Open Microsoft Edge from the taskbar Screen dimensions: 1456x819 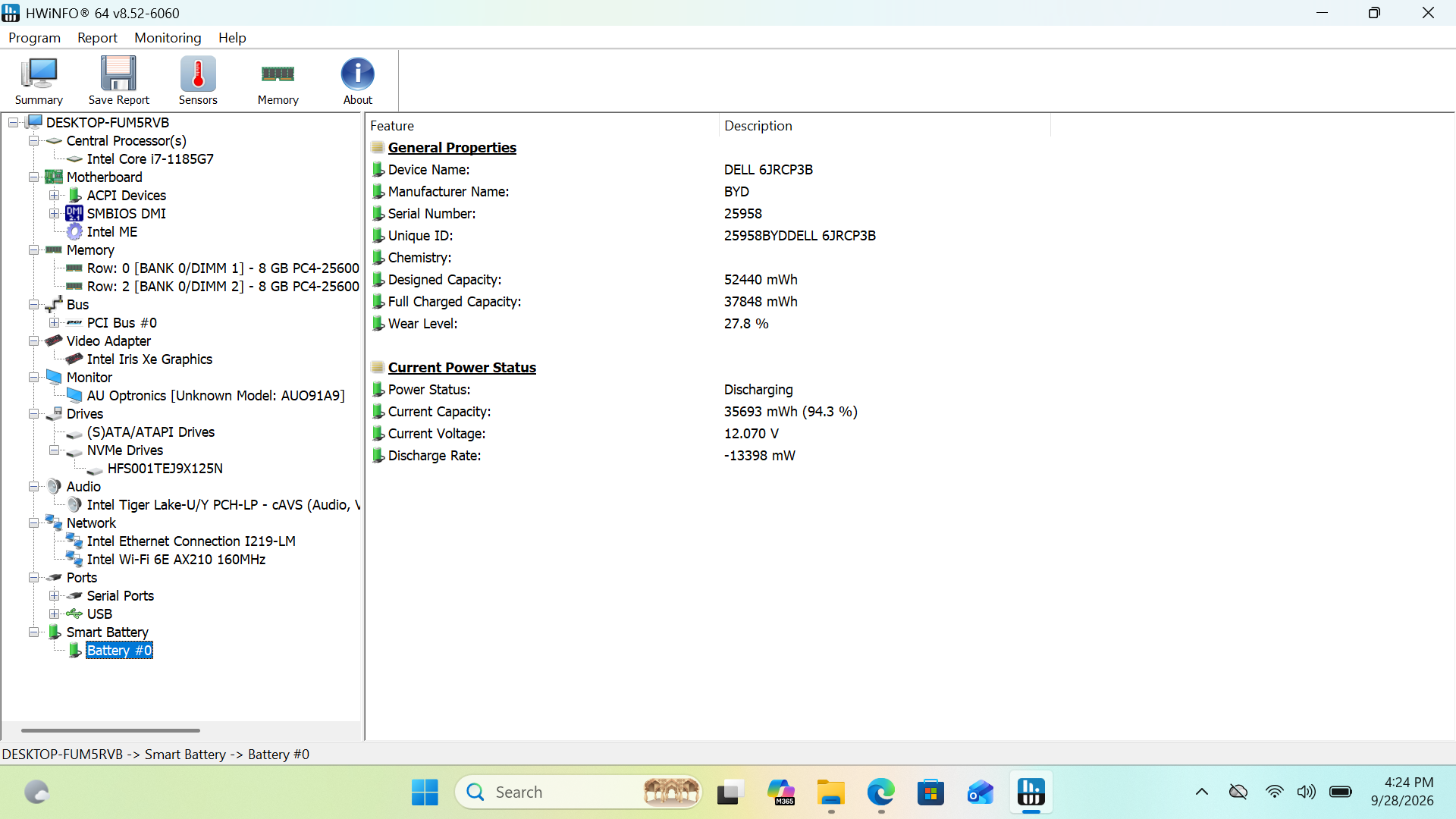[880, 792]
